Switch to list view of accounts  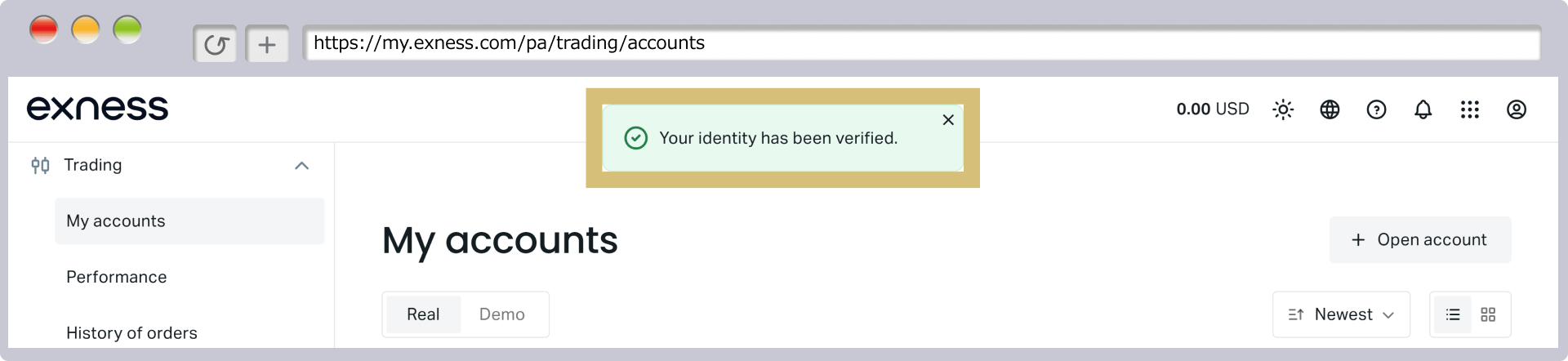point(1452,314)
